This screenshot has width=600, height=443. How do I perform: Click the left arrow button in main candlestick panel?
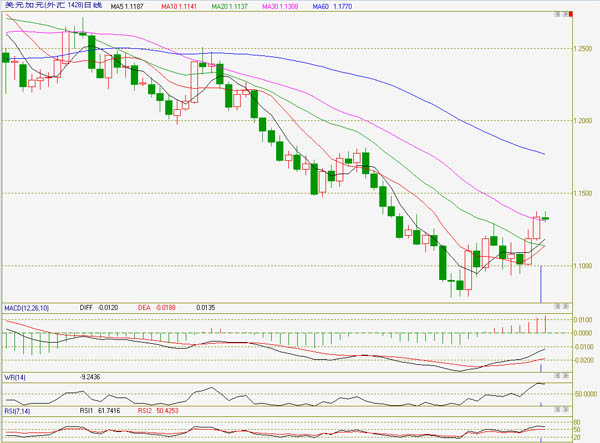pyautogui.click(x=558, y=14)
